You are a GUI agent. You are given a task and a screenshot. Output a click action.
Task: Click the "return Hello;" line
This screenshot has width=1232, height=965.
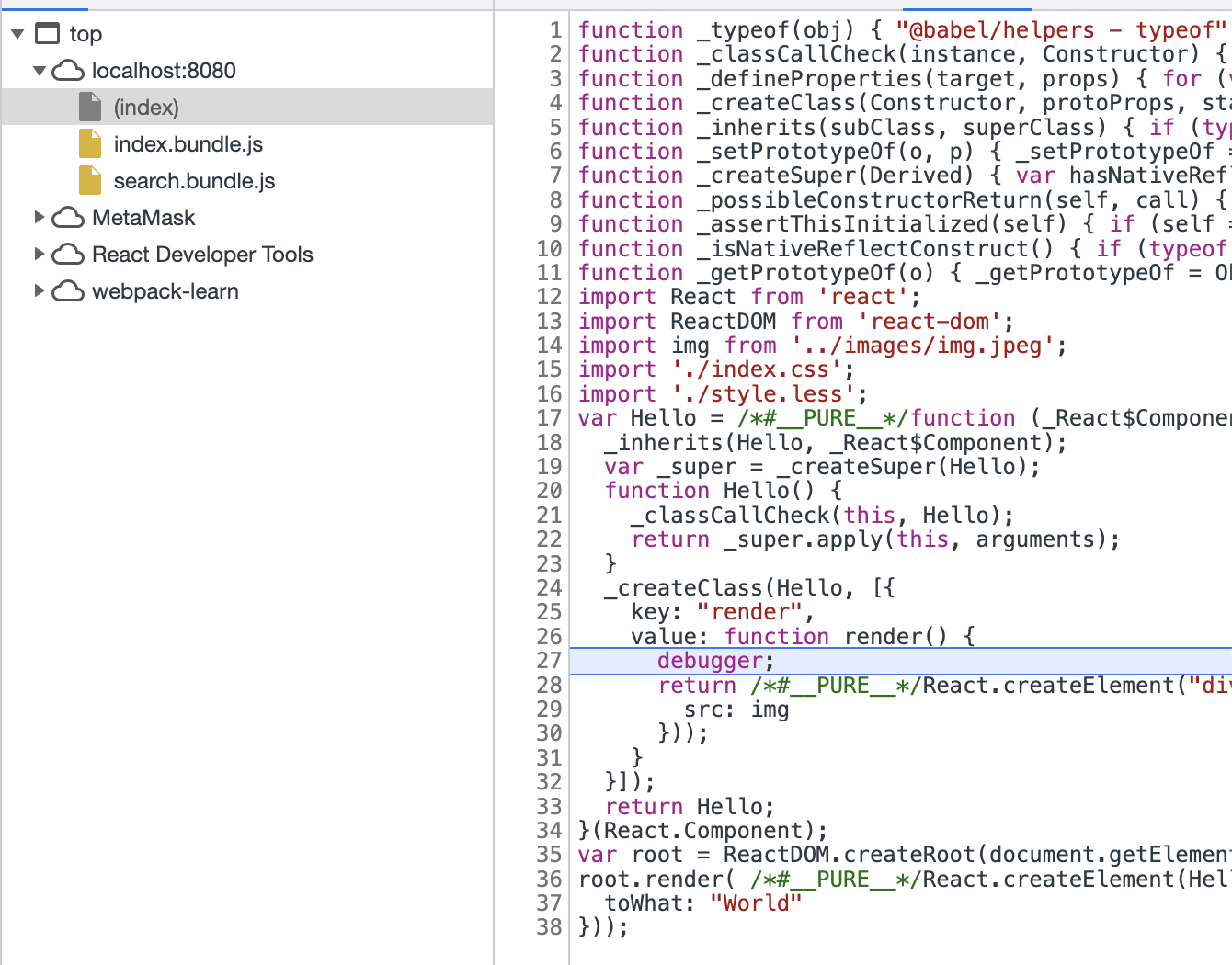[x=690, y=807]
